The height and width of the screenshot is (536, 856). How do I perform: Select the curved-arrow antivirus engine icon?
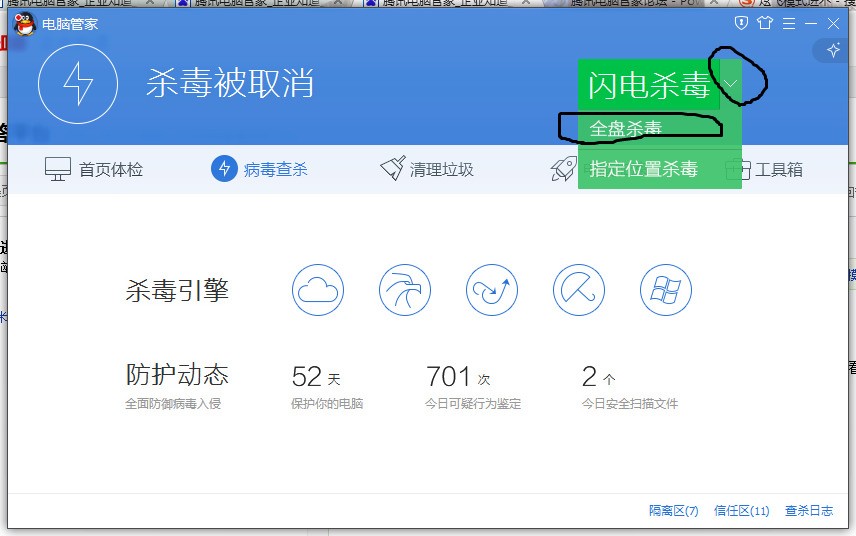pyautogui.click(x=492, y=290)
